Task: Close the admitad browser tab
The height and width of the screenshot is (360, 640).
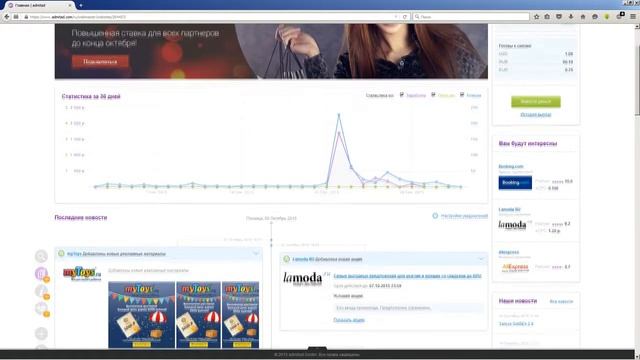Action: 70,5
